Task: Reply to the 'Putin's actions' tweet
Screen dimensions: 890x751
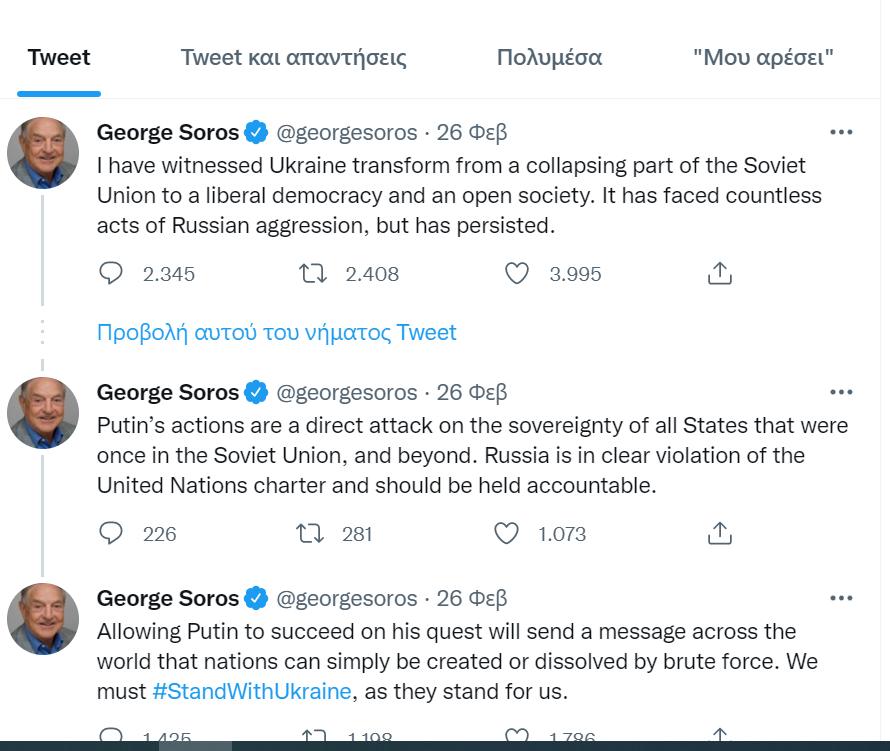Action: click(x=111, y=534)
